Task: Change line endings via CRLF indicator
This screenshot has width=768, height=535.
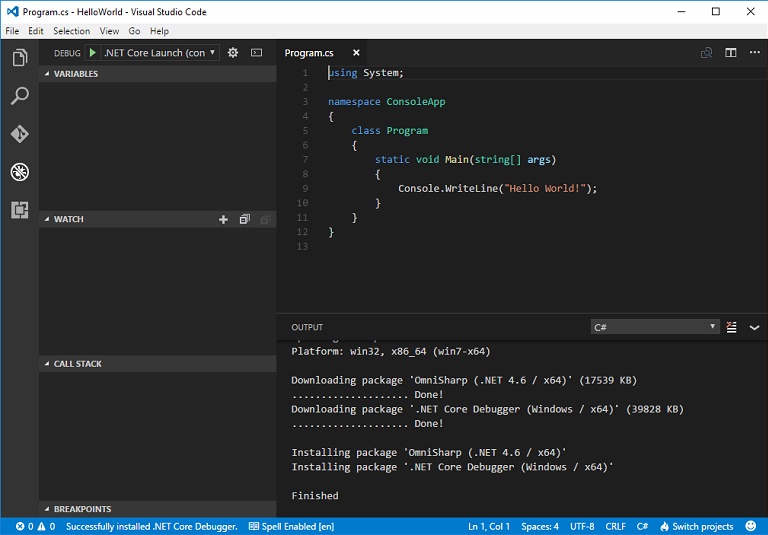Action: coord(615,527)
